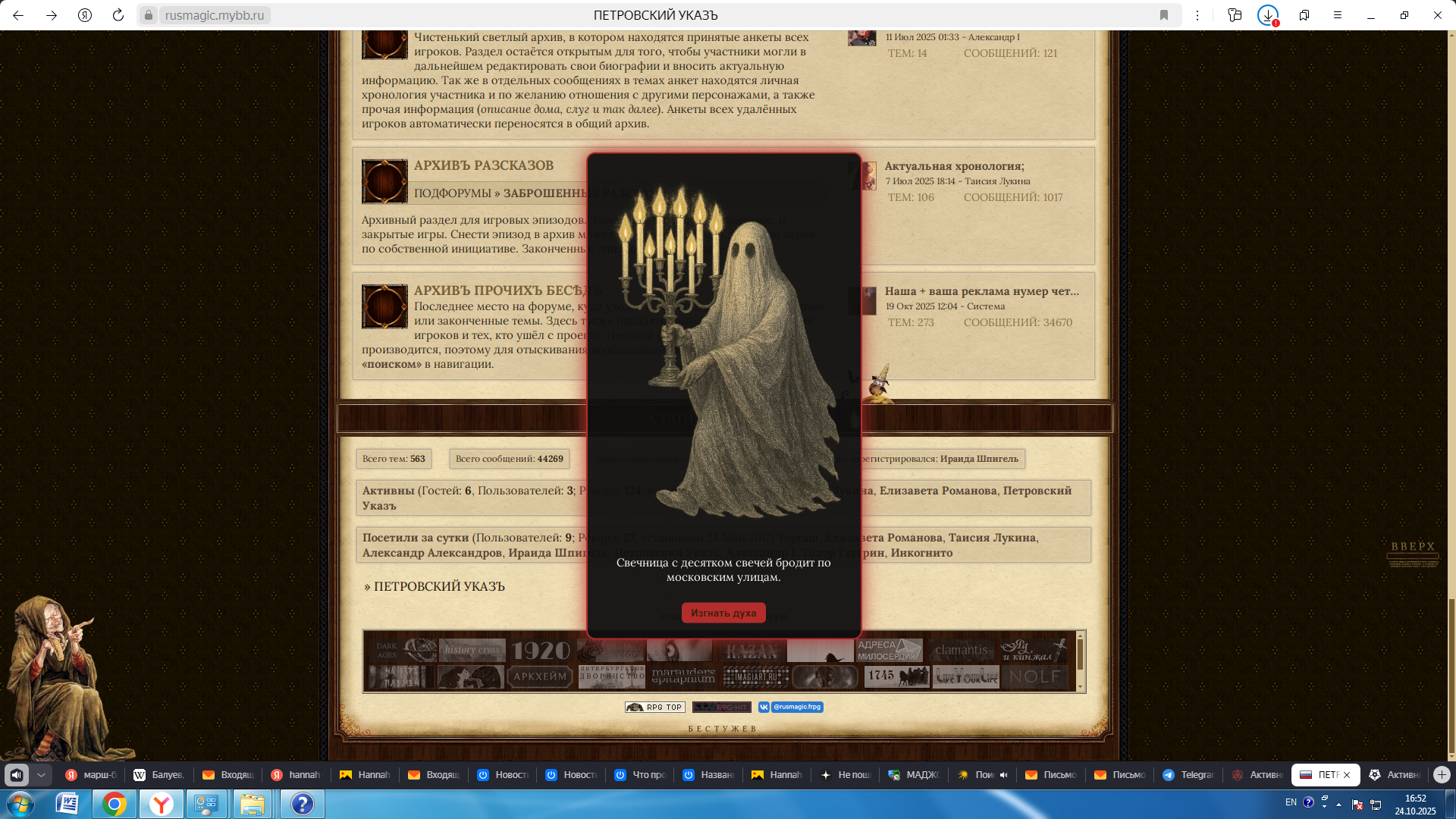The height and width of the screenshot is (819, 1456).
Task: Click the three-dot page options icon
Action: [x=1197, y=15]
